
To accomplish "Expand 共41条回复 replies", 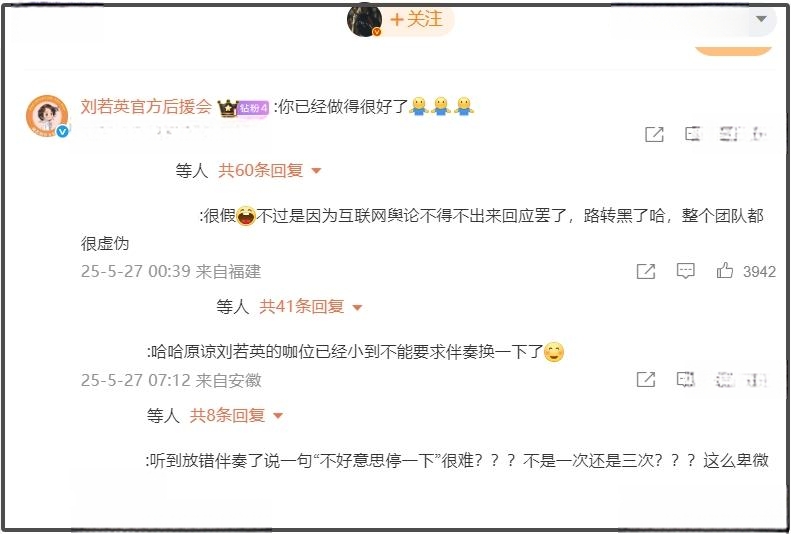I will tap(311, 307).
